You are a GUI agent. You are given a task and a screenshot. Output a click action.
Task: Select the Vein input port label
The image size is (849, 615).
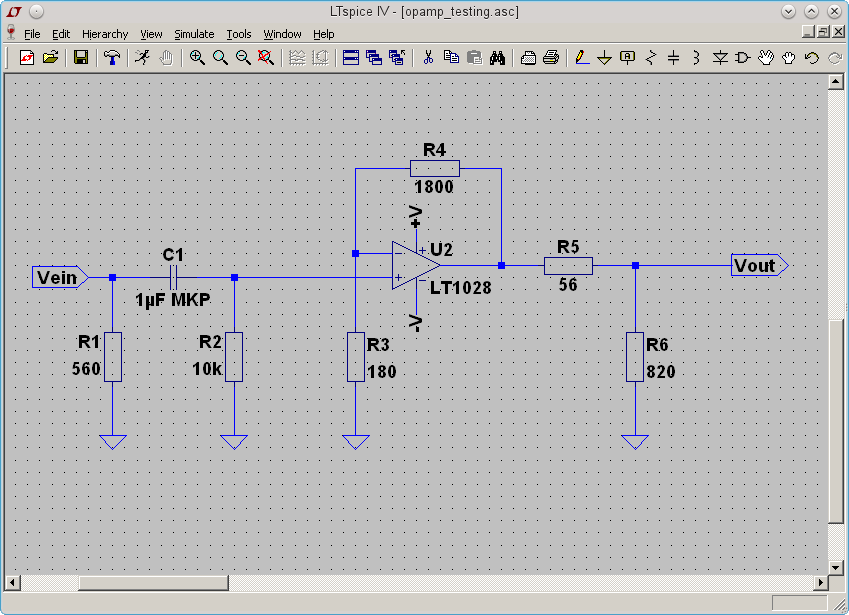60,277
